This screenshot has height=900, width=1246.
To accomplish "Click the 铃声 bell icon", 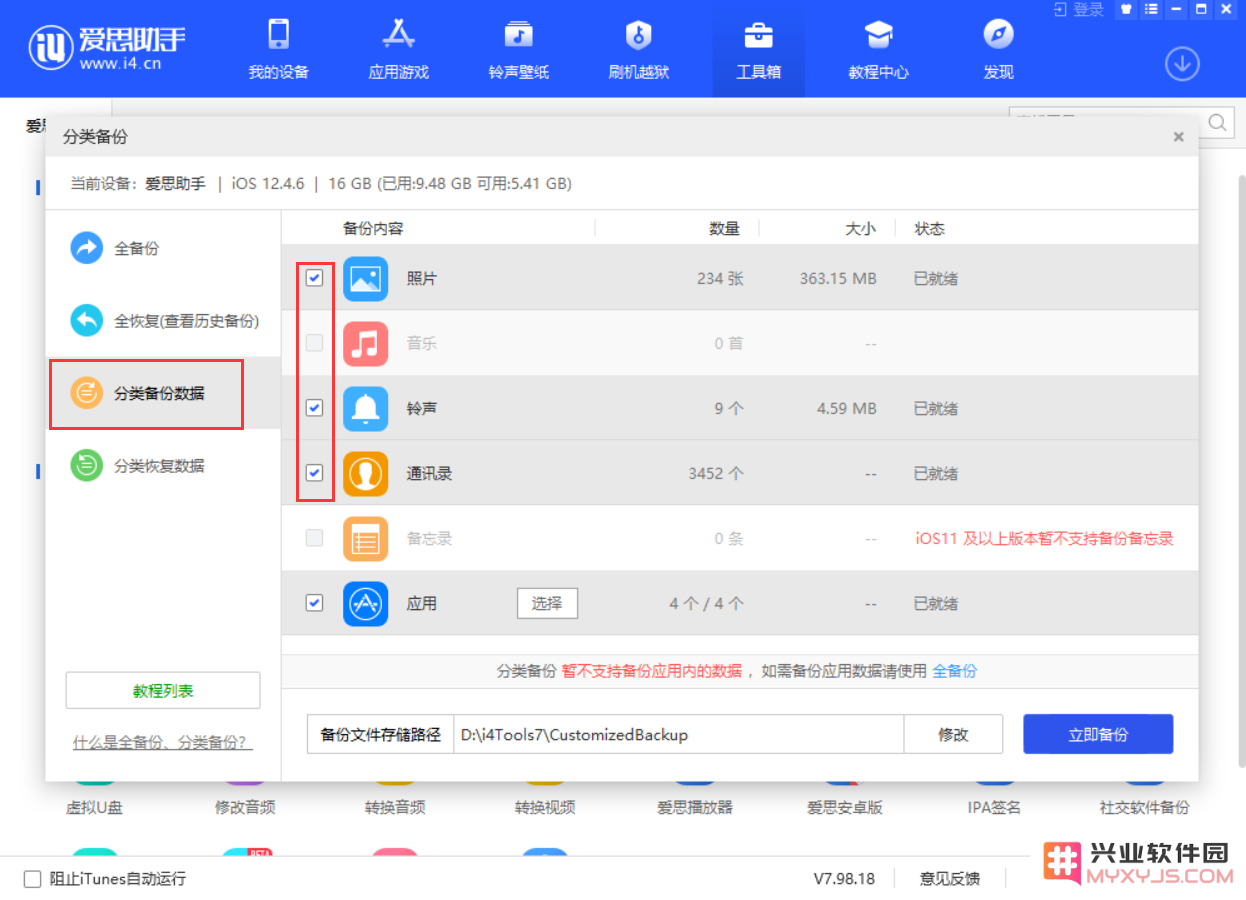I will [x=366, y=409].
